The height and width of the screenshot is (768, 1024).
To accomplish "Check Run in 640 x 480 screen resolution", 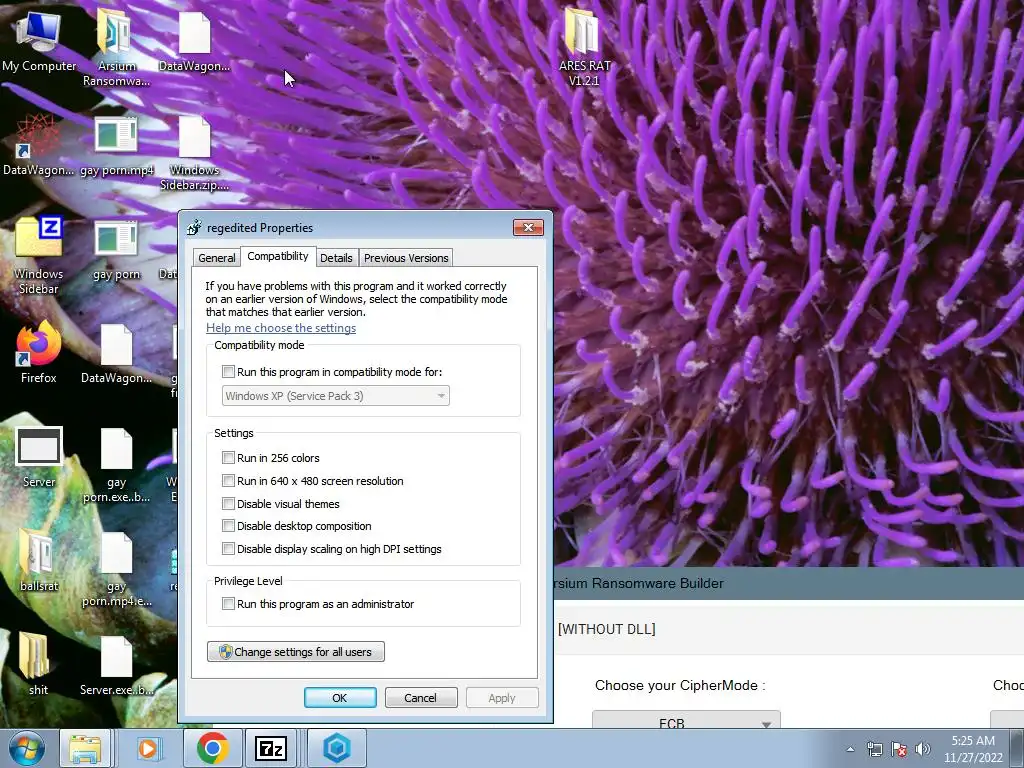I will 228,481.
